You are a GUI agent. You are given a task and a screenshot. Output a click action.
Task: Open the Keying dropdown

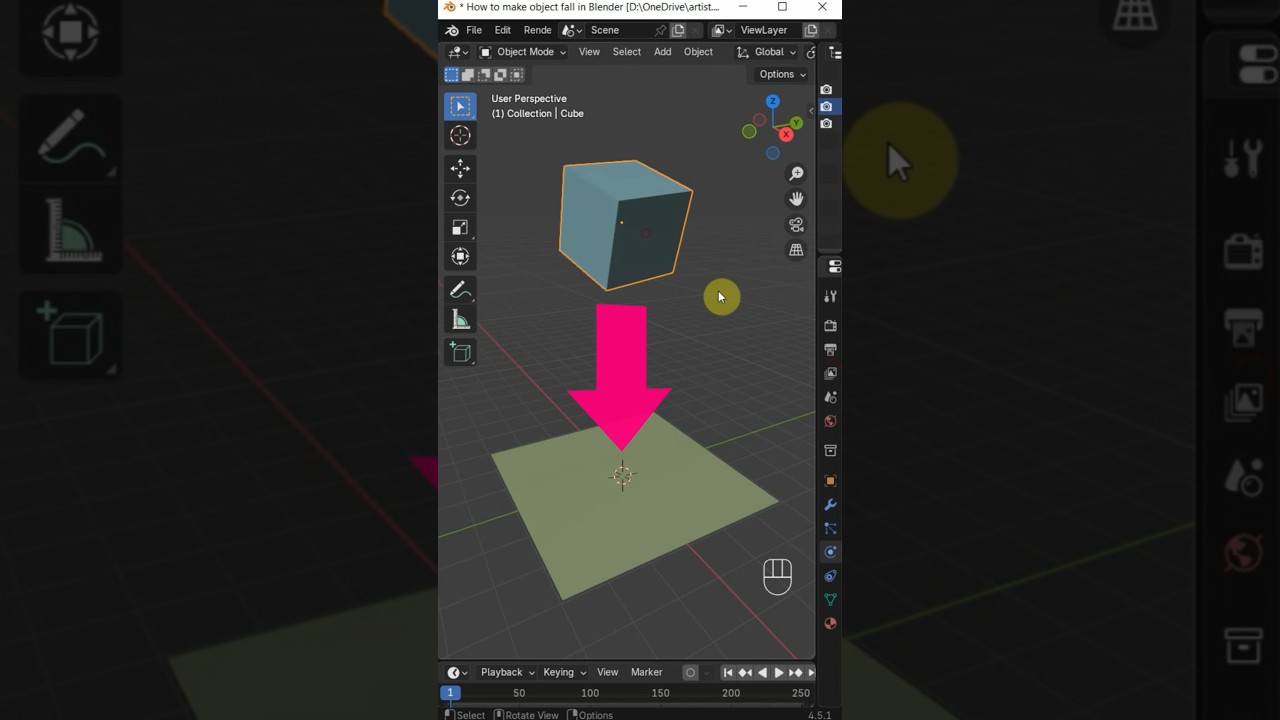(564, 673)
